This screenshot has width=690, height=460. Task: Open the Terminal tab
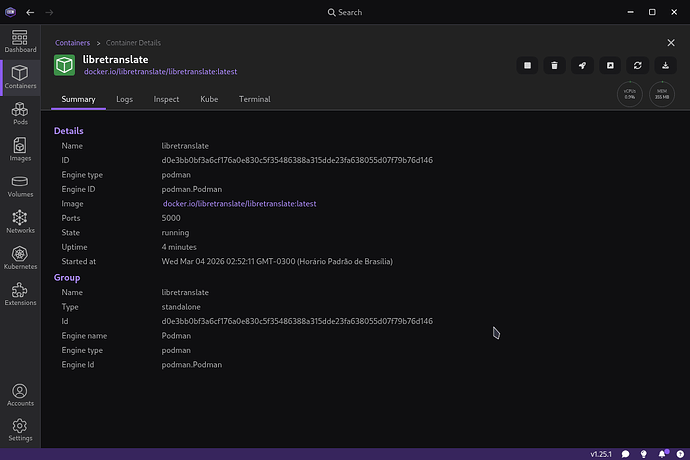coord(254,99)
